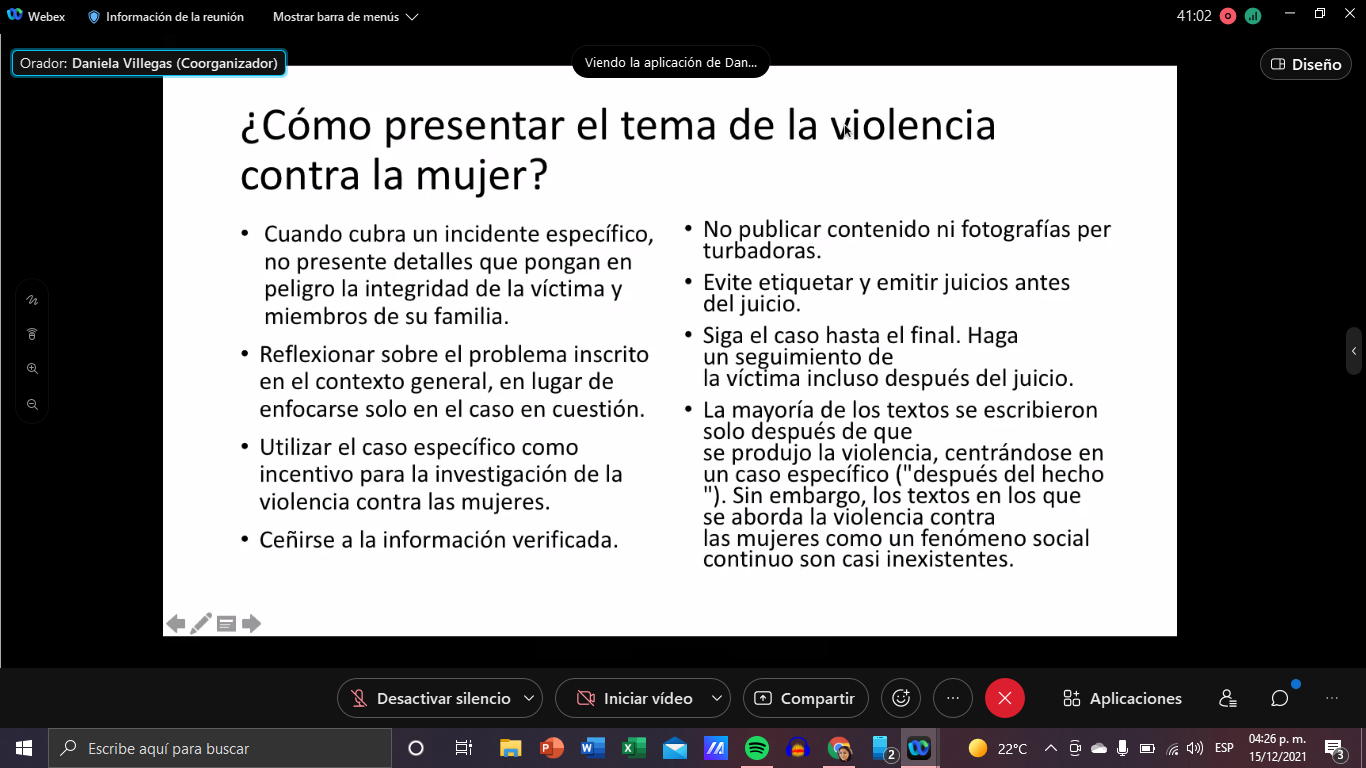Zoom out of the shared content
This screenshot has height=768, width=1366.
point(32,404)
